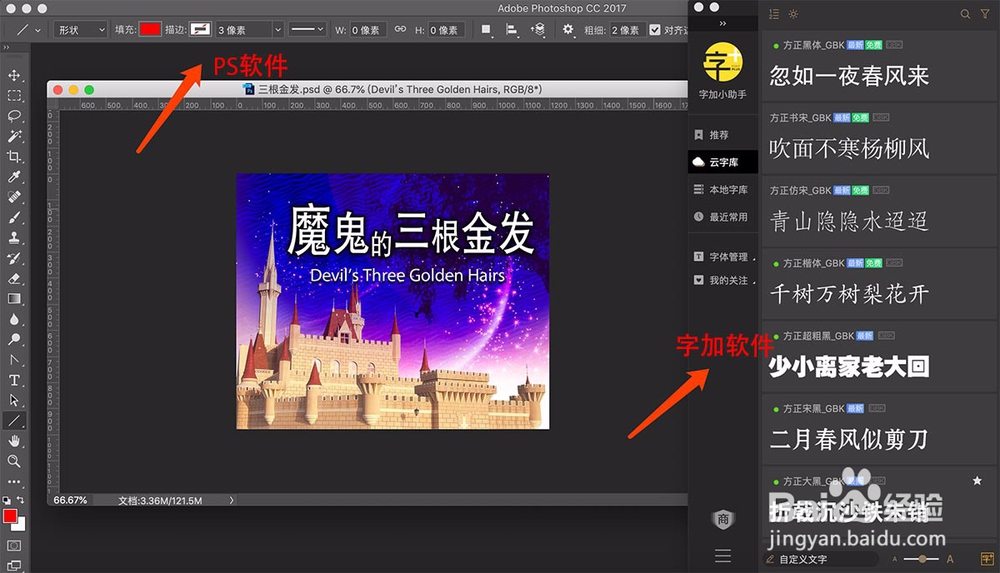Open the Edit Toolbar three-dots button

click(x=14, y=482)
